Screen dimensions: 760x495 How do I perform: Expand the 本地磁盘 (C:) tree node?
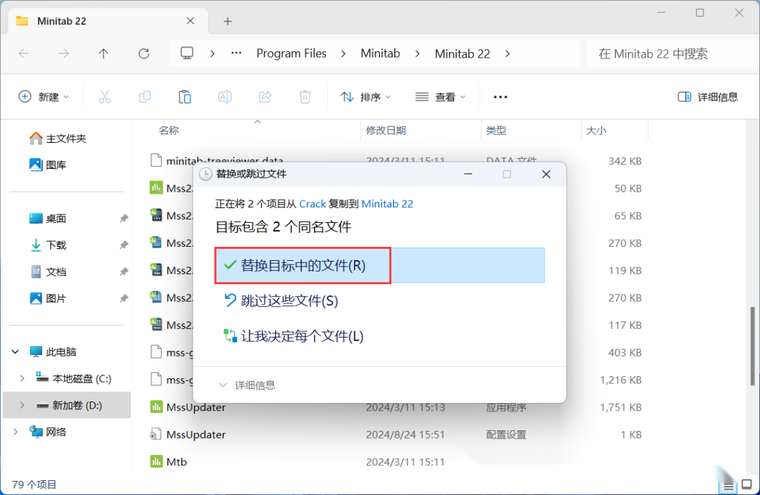[22, 378]
